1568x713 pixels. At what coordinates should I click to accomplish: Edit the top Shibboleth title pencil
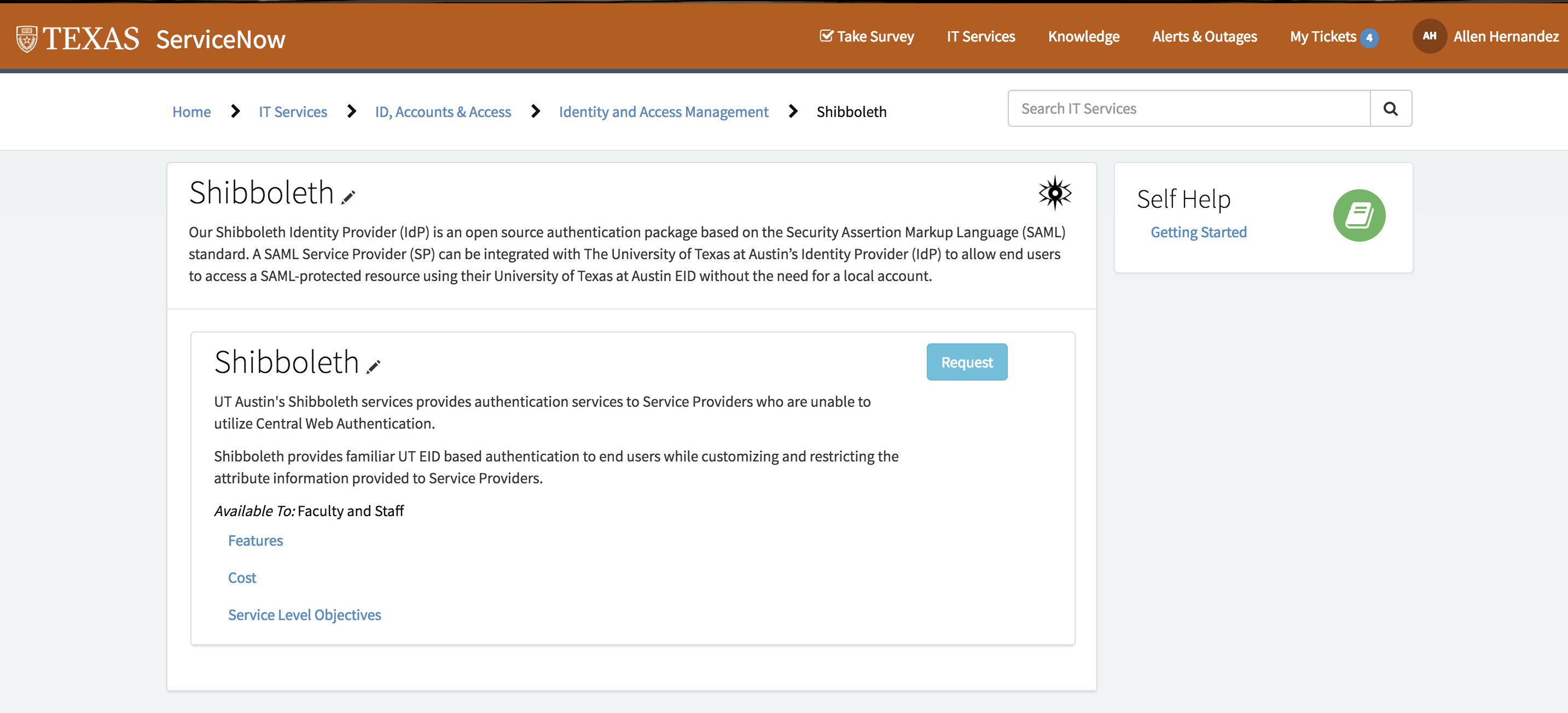(348, 197)
